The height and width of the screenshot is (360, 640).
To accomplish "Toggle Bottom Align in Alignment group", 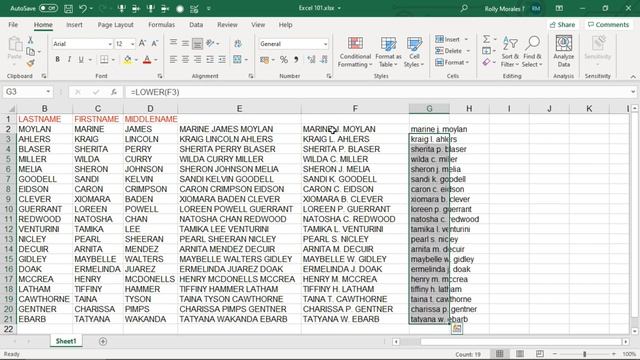I will coord(197,43).
